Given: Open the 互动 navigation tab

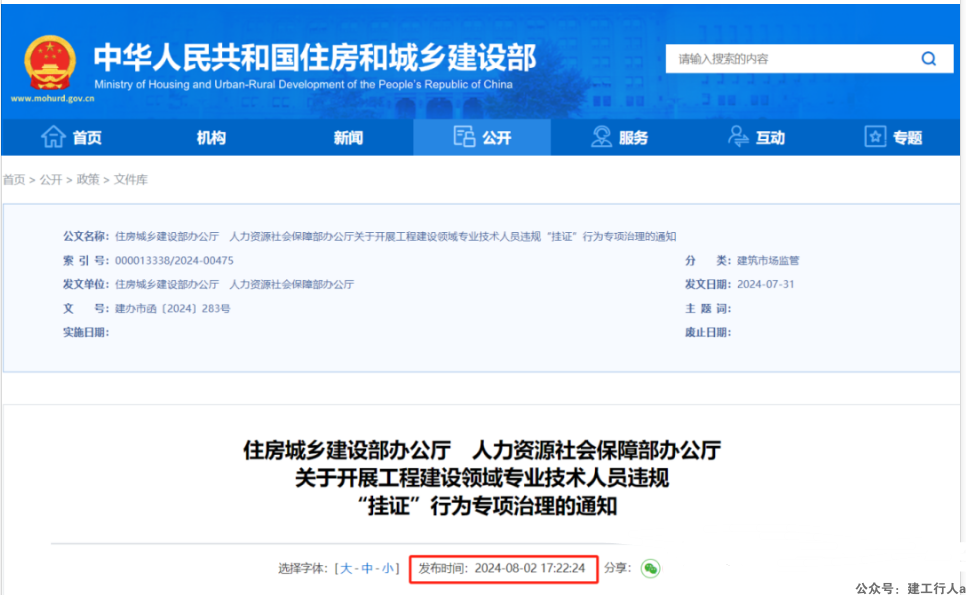Looking at the screenshot, I should [x=756, y=137].
